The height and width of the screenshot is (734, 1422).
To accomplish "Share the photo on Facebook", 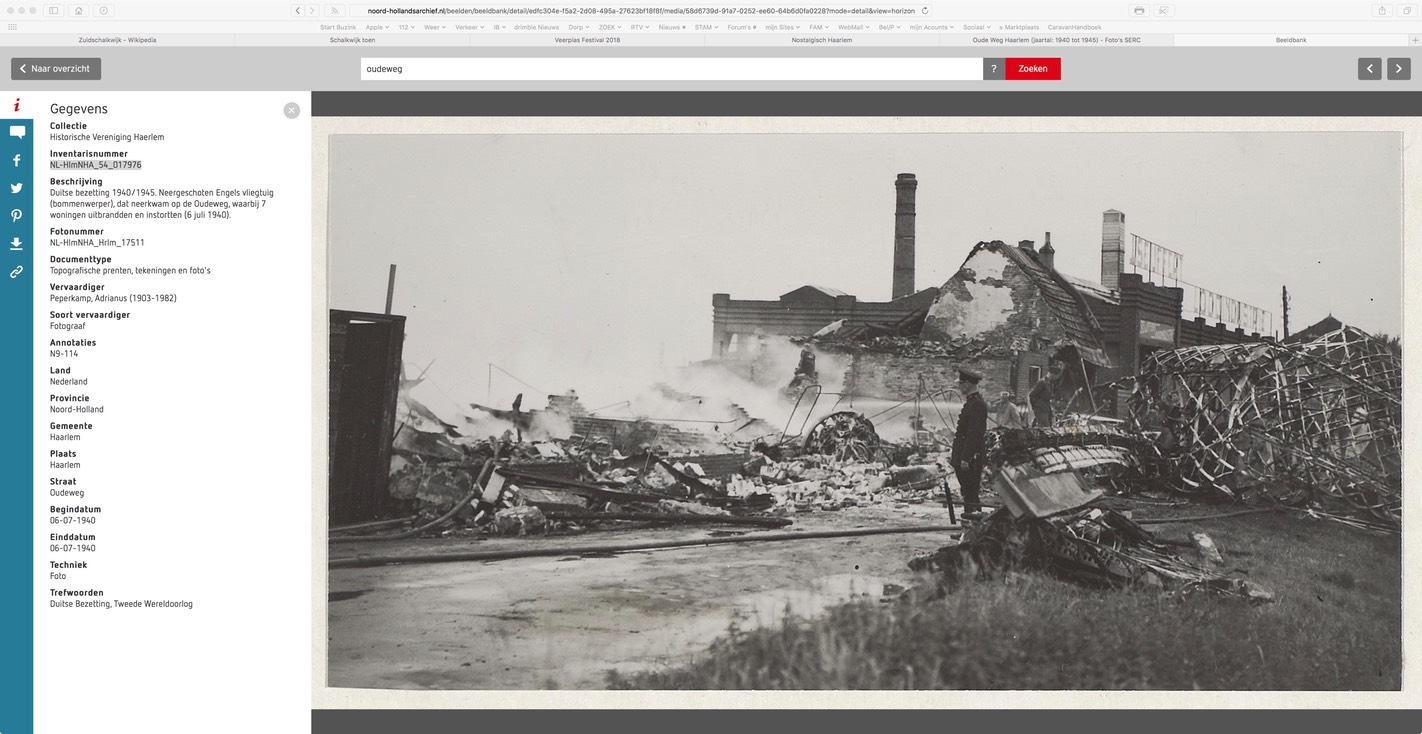I will [x=17, y=160].
